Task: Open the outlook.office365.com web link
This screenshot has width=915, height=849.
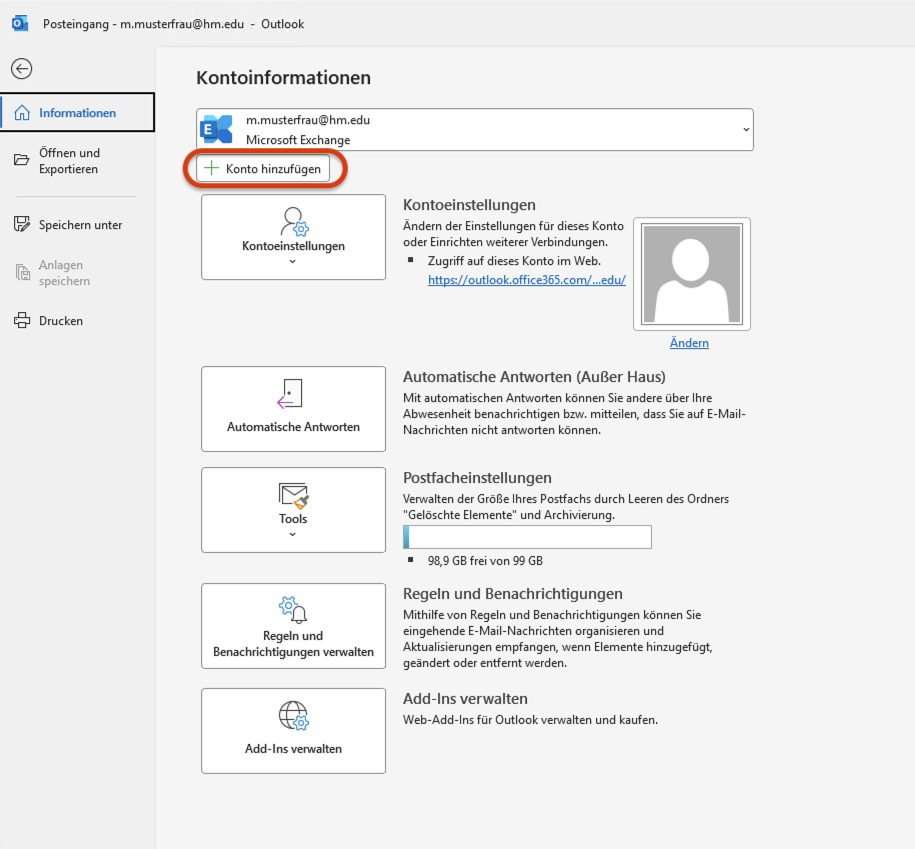Action: [526, 279]
